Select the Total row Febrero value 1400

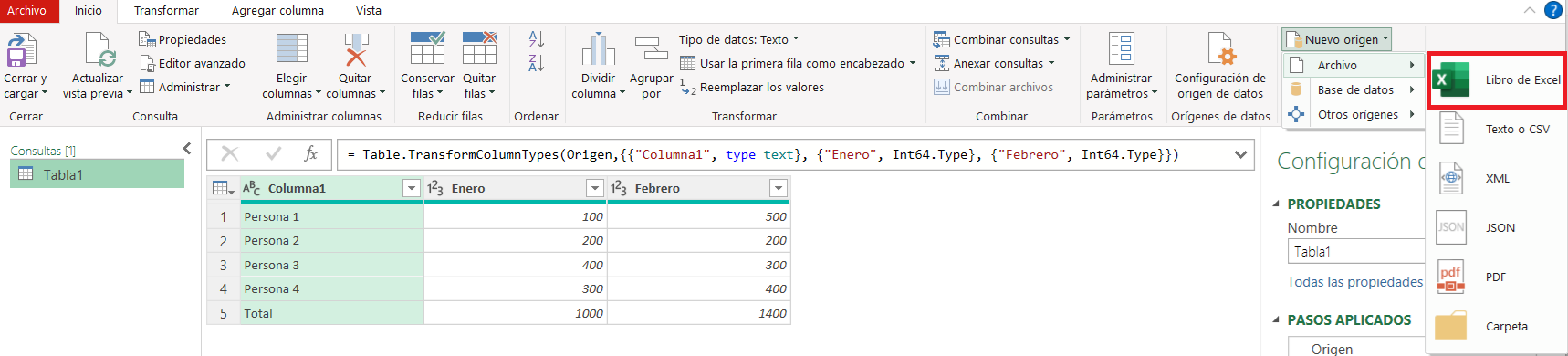[698, 313]
